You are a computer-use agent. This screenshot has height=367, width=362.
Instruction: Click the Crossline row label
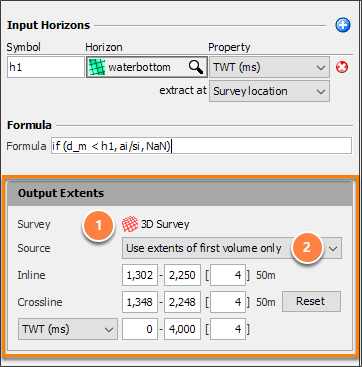(x=40, y=302)
